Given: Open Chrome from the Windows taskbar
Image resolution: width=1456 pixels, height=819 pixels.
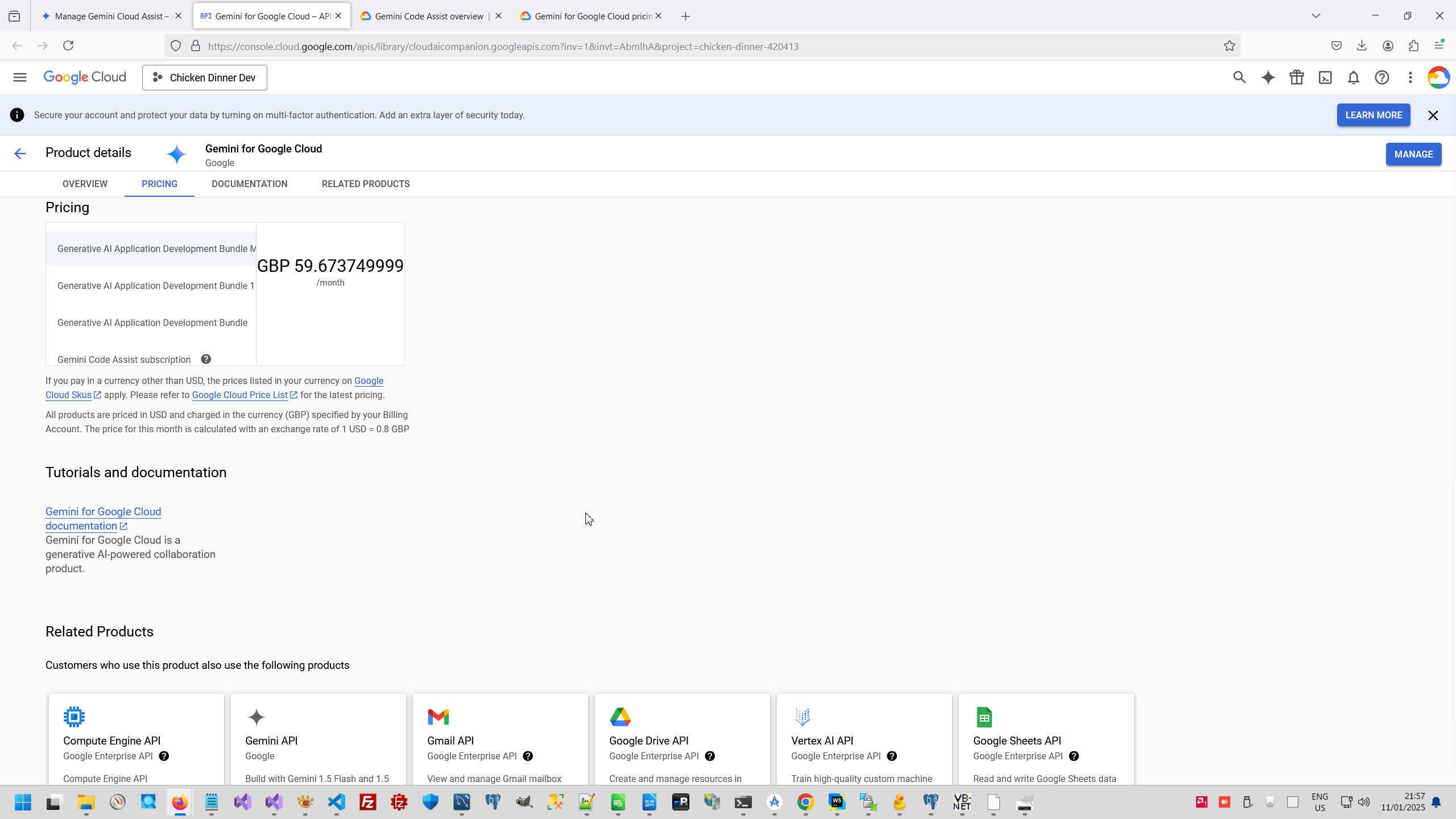Looking at the screenshot, I should click(x=805, y=803).
